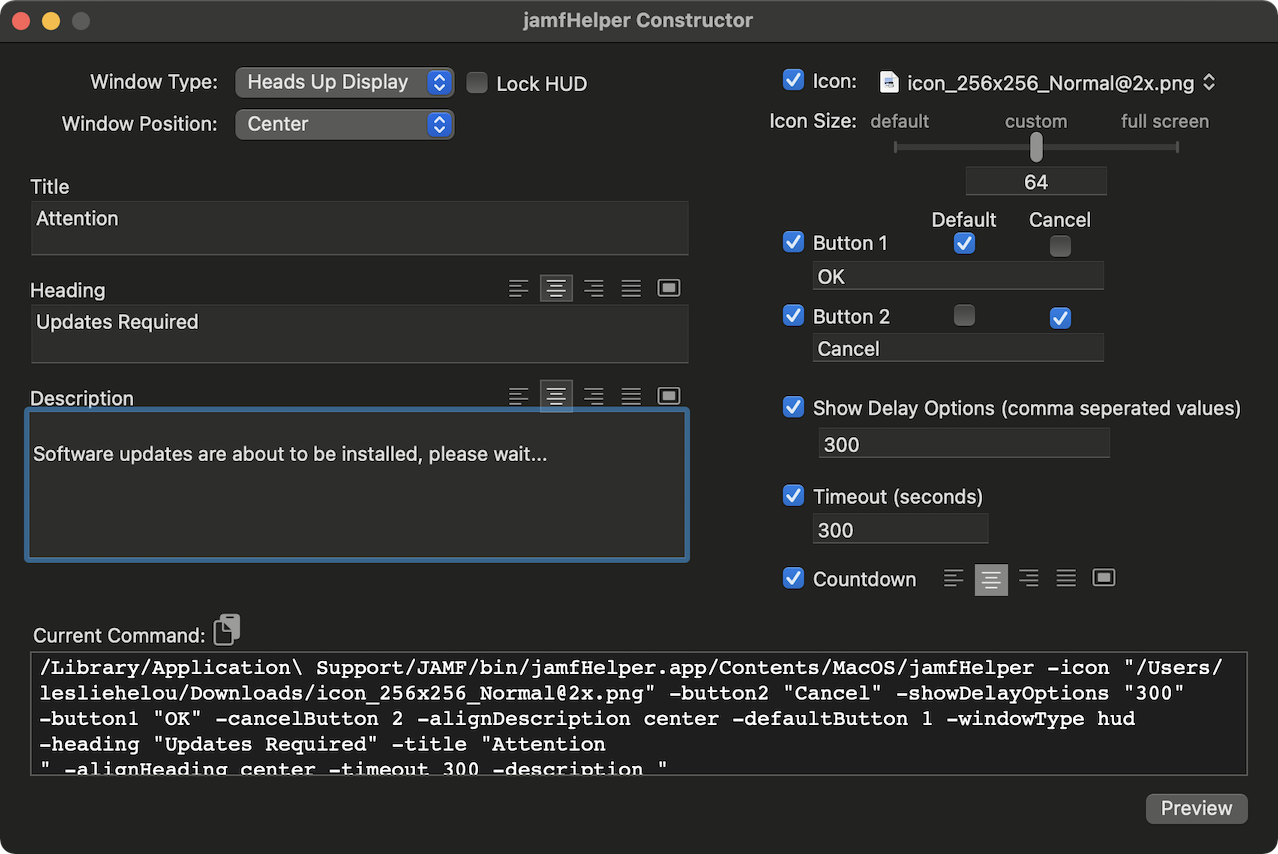The width and height of the screenshot is (1278, 854).
Task: Open the Window Type dropdown
Action: [344, 82]
